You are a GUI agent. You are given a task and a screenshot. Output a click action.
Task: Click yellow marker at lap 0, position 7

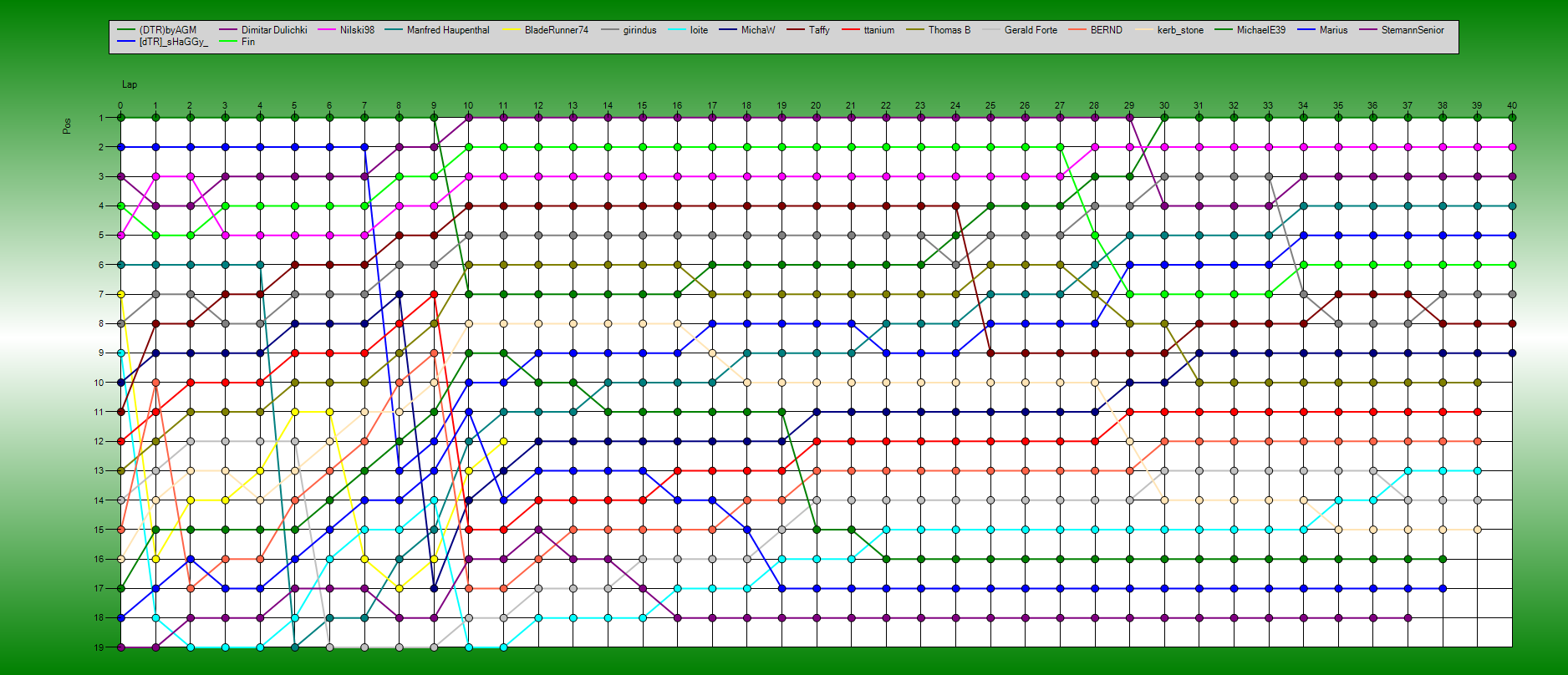(x=120, y=294)
